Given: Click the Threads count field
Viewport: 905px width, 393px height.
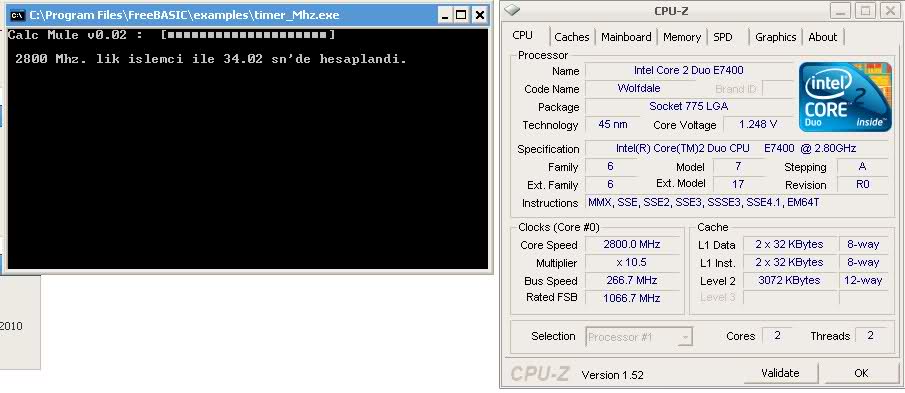Looking at the screenshot, I should [x=870, y=336].
